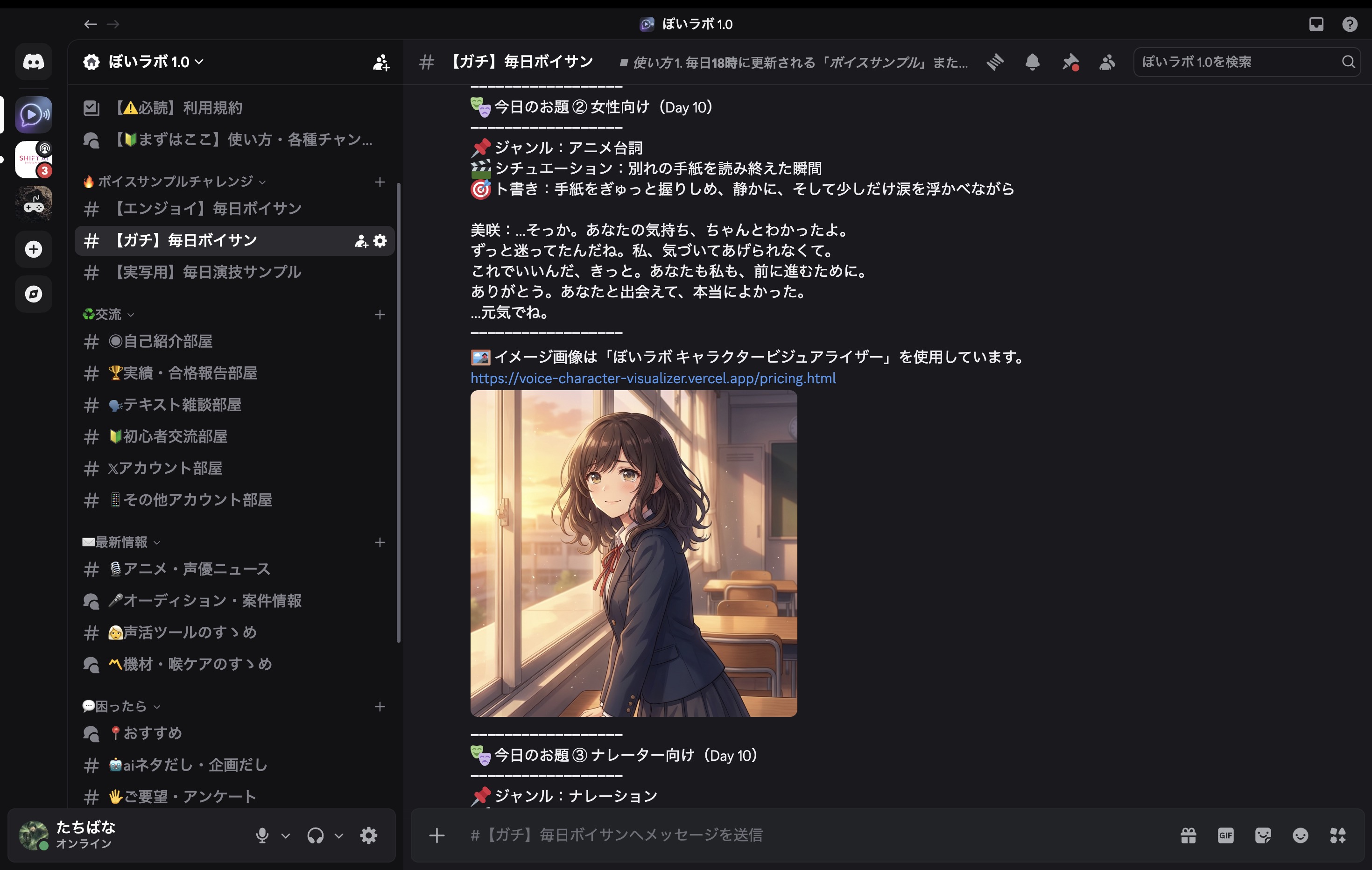The height and width of the screenshot is (870, 1372).
Task: Click the back navigation arrow
Action: (x=90, y=24)
